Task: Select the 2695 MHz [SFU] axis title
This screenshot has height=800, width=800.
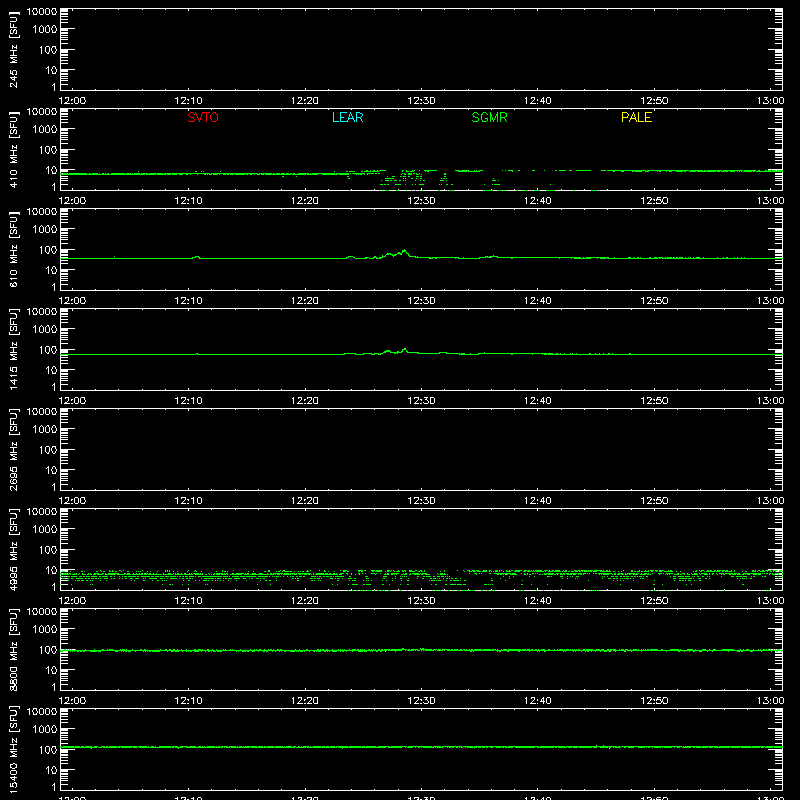Action: tap(14, 449)
